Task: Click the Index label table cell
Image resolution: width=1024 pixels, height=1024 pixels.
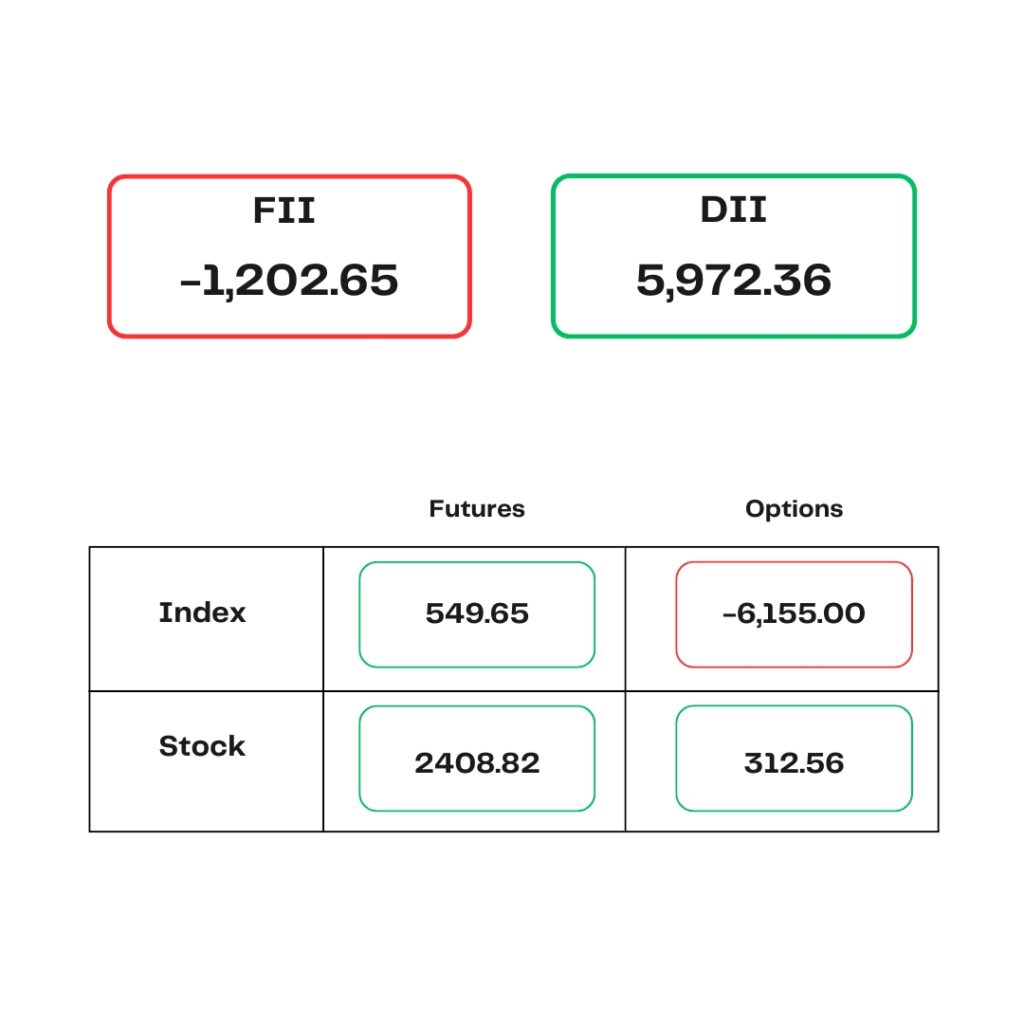Action: [x=206, y=619]
